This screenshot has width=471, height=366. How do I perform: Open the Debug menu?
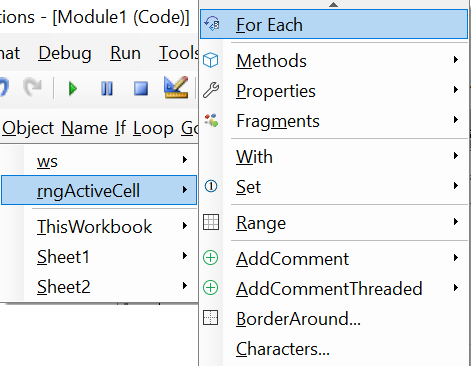click(x=65, y=53)
